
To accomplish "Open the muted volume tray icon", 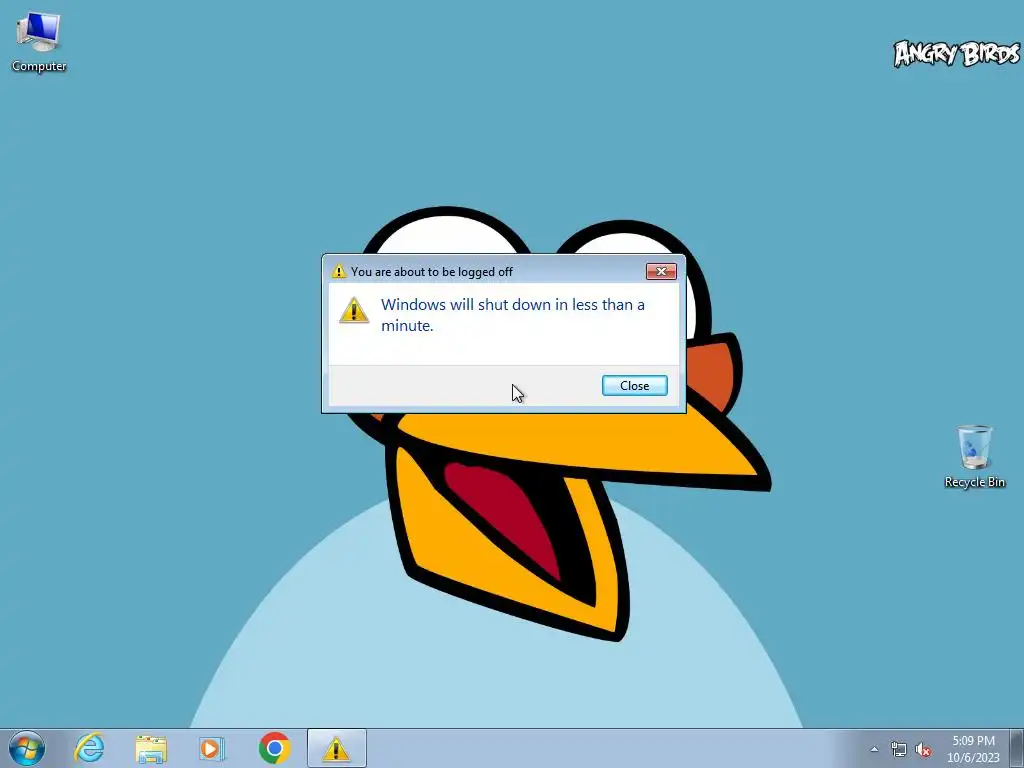I will 923,750.
